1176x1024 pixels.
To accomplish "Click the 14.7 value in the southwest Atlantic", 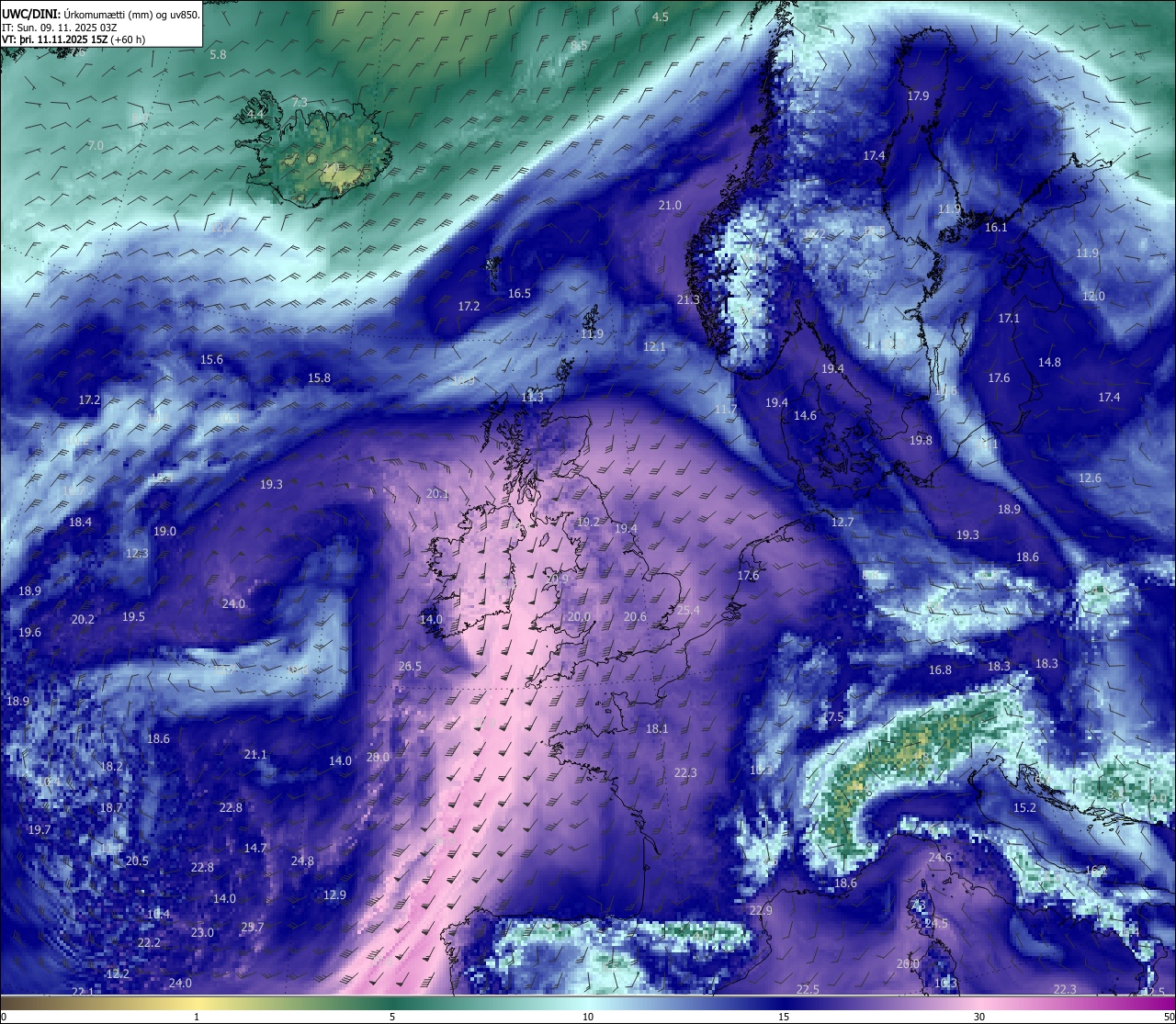I will tap(255, 849).
